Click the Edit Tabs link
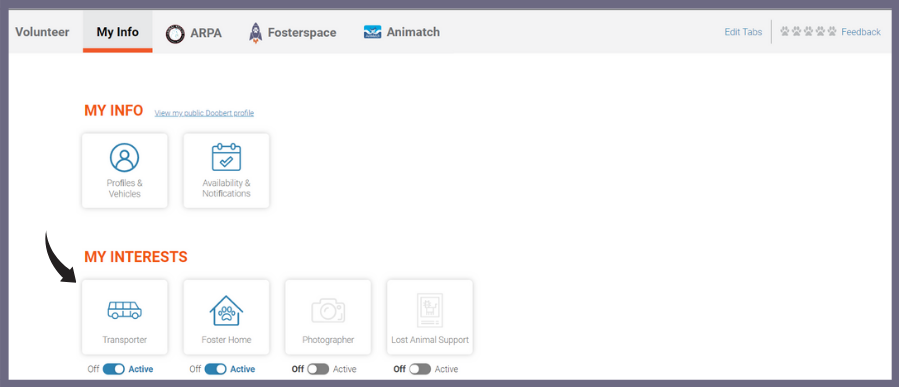 pyautogui.click(x=743, y=32)
